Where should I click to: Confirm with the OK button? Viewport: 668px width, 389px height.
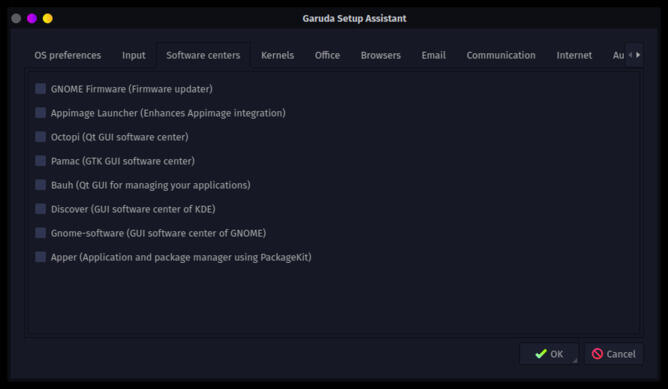549,354
